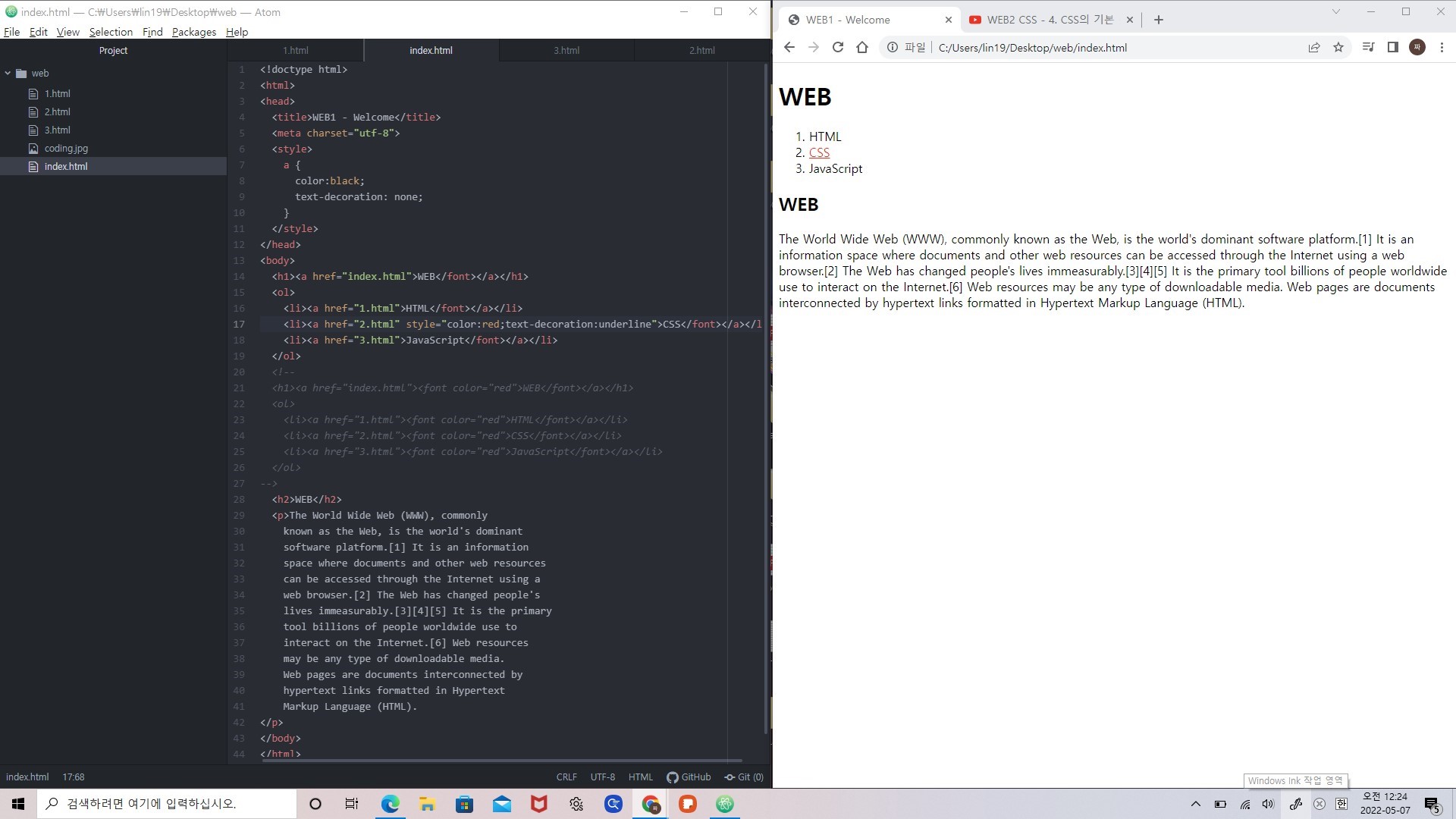Open the Packages menu in Atom
The image size is (1456, 819).
[193, 32]
